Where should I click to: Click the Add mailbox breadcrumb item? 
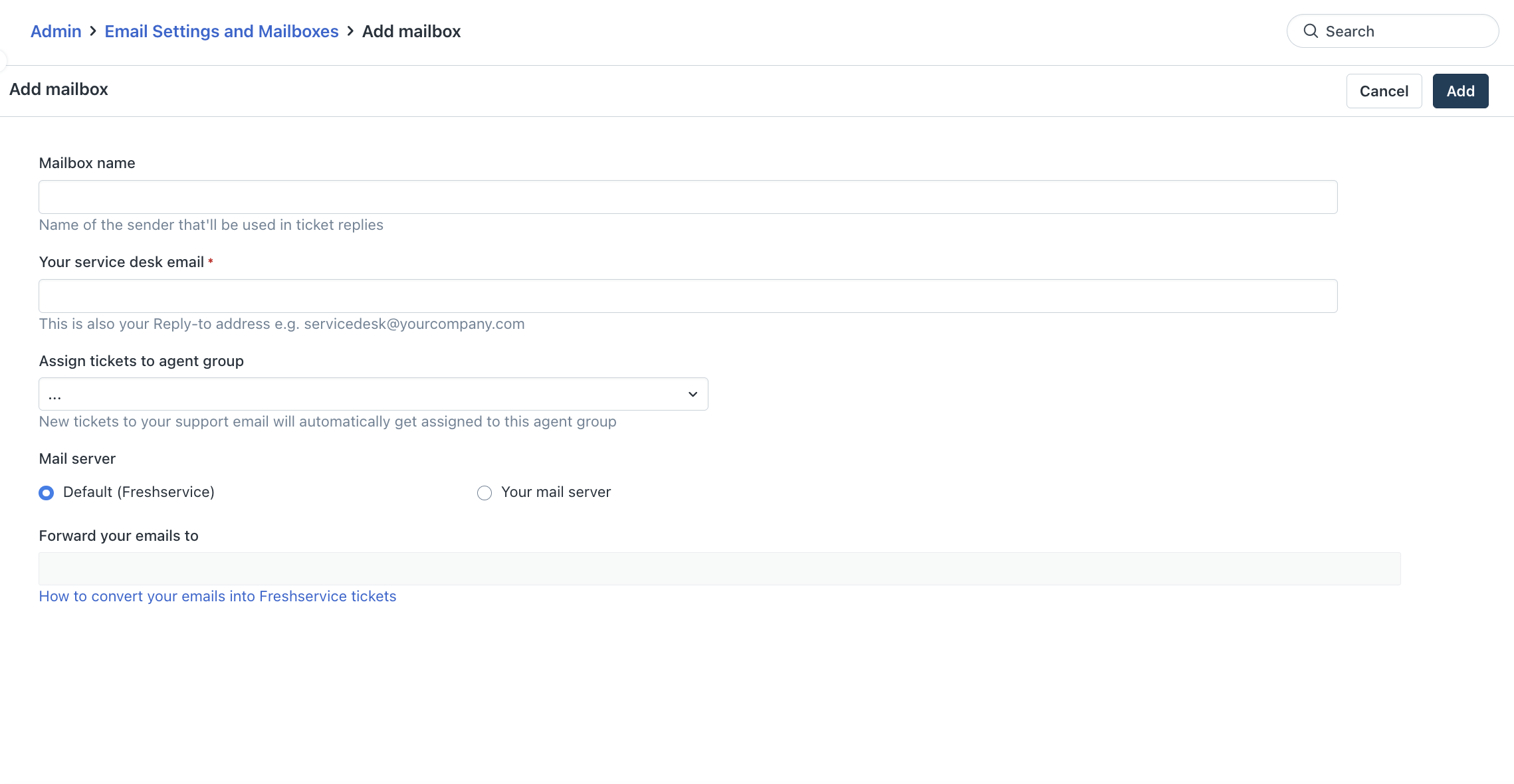411,31
